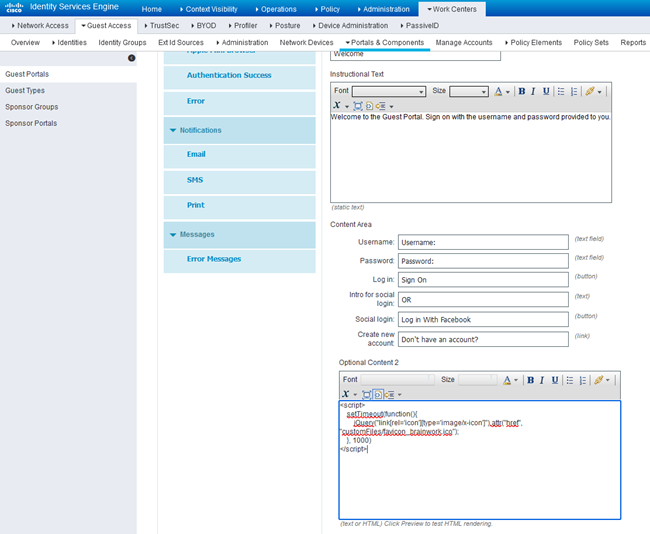Screen dimensions: 650x534
Task: Select the Work Centers tab
Action: pos(452,9)
